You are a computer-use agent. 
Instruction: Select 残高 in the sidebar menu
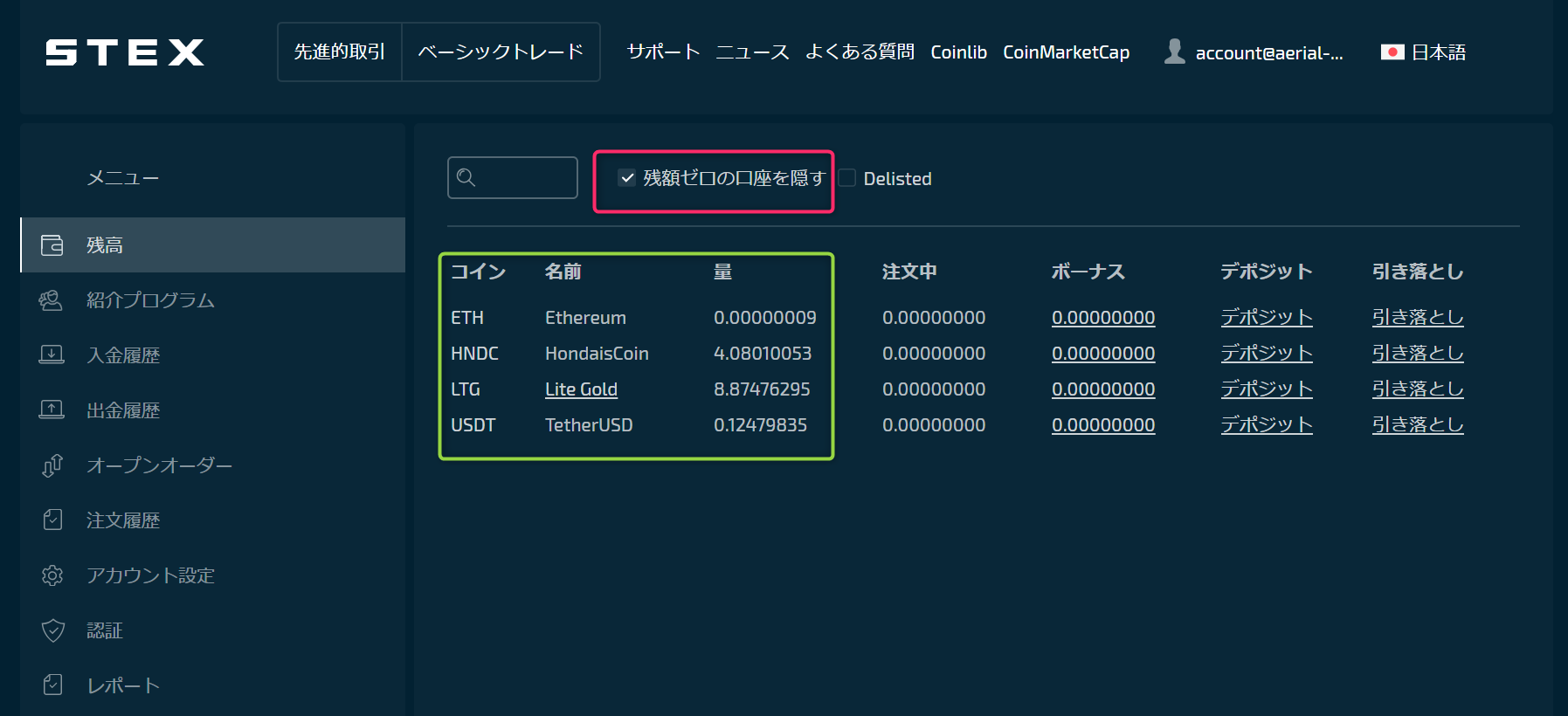[x=213, y=245]
